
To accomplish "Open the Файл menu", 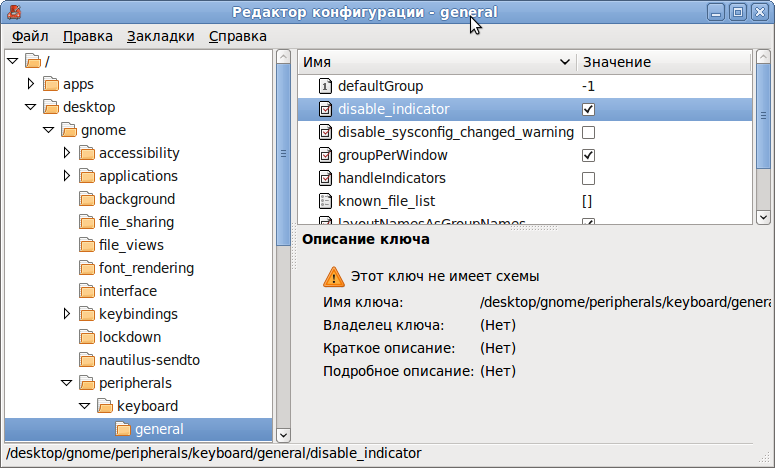I will tap(30, 36).
